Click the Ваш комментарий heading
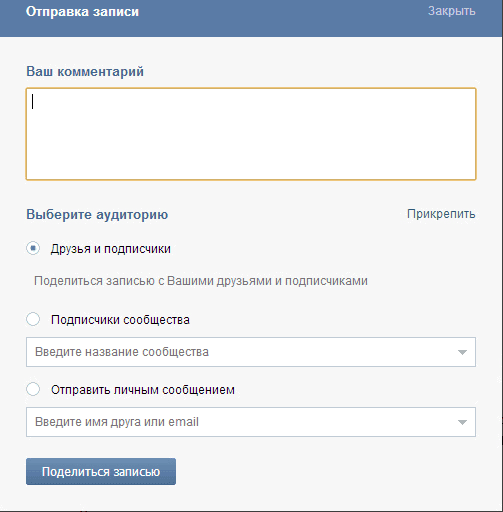 [85, 72]
